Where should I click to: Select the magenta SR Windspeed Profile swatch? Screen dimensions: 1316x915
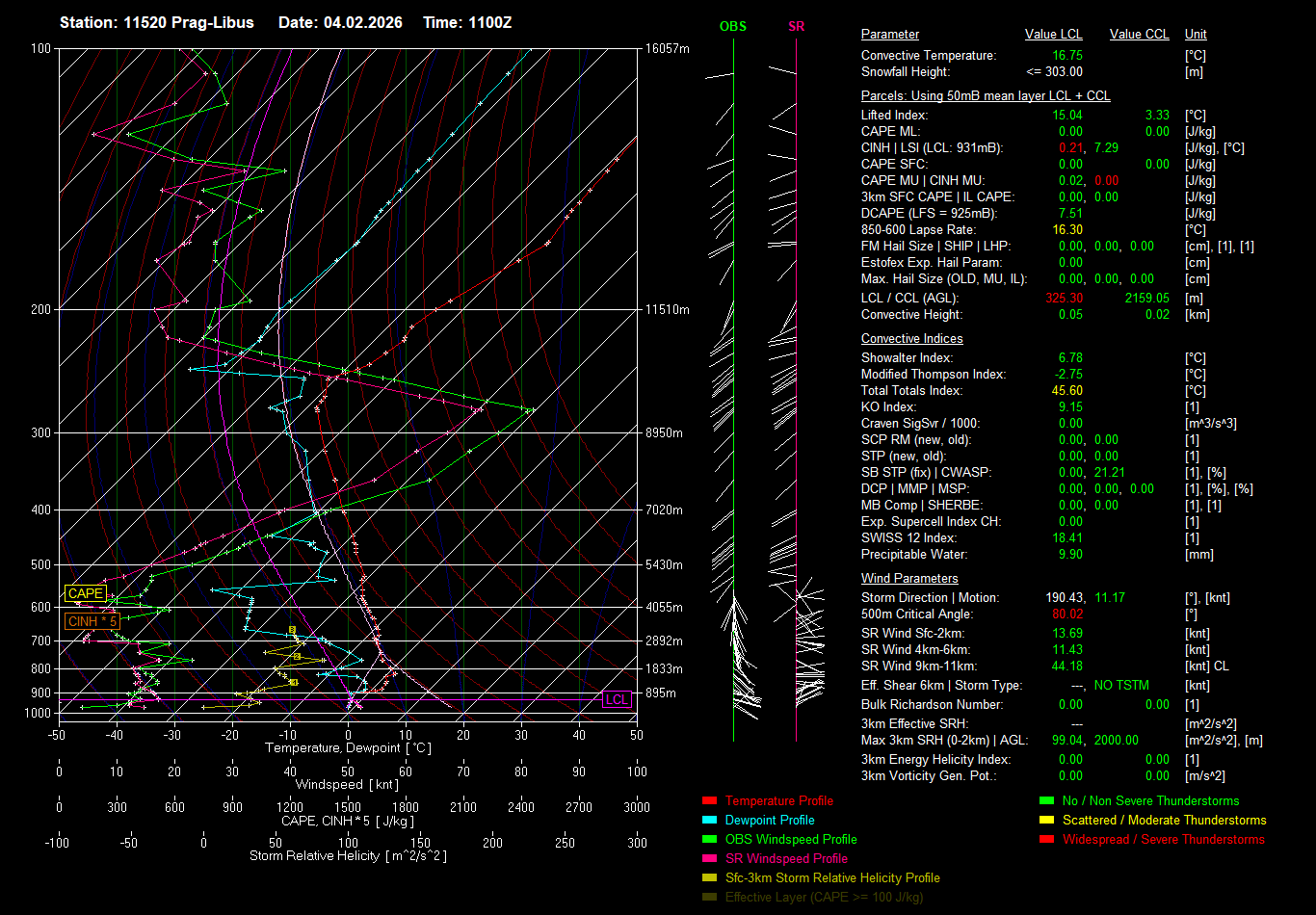pyautogui.click(x=710, y=858)
